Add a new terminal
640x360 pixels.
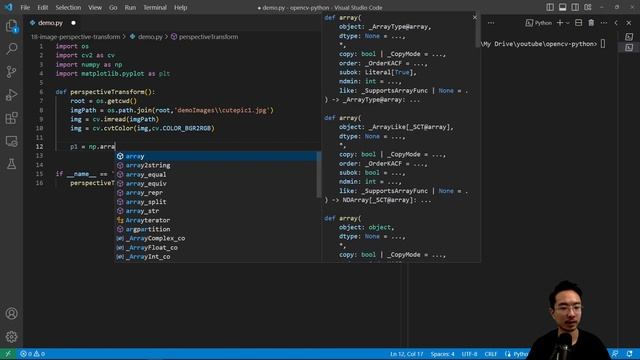pyautogui.click(x=560, y=23)
